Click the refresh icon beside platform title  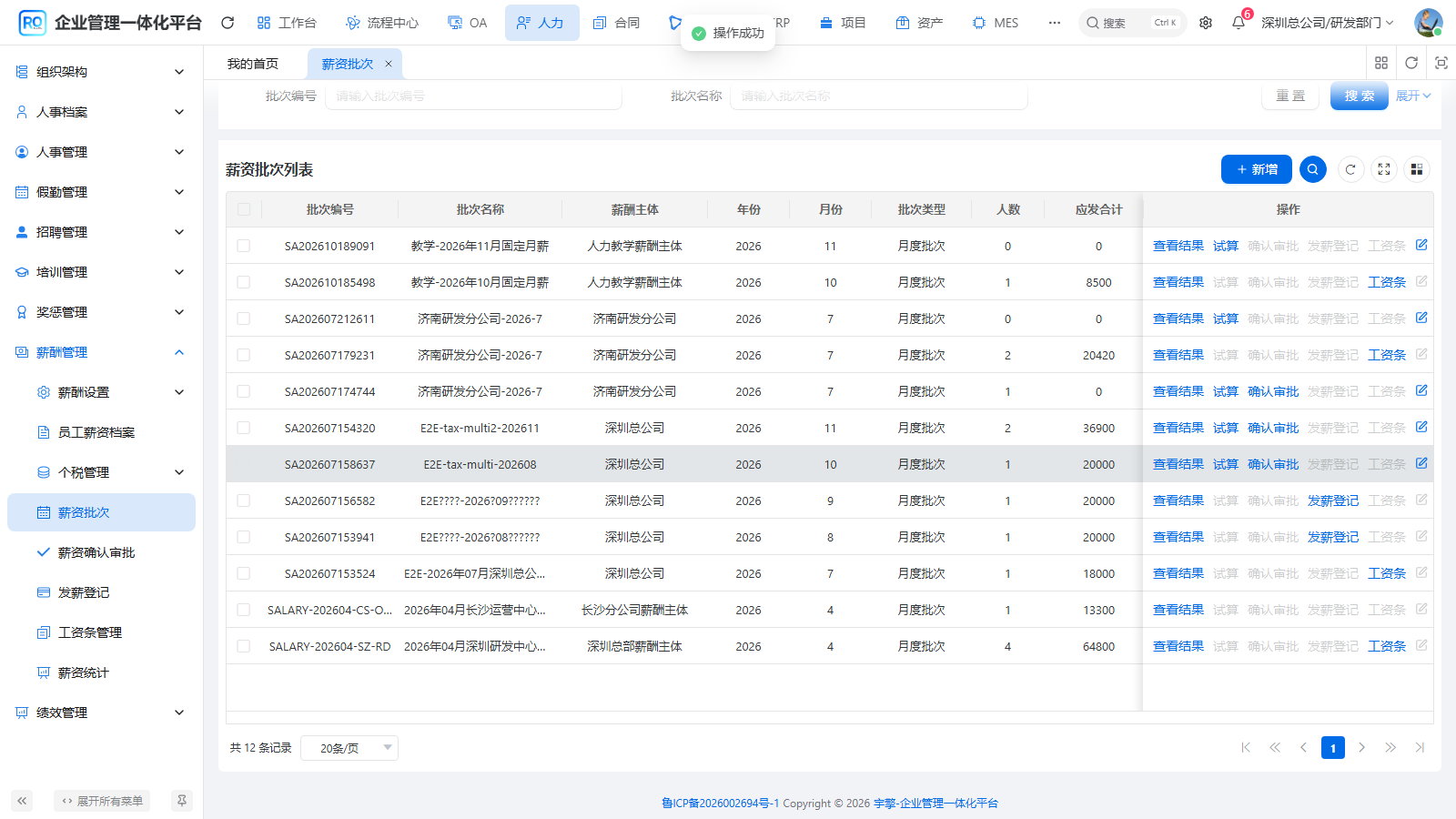pos(227,23)
